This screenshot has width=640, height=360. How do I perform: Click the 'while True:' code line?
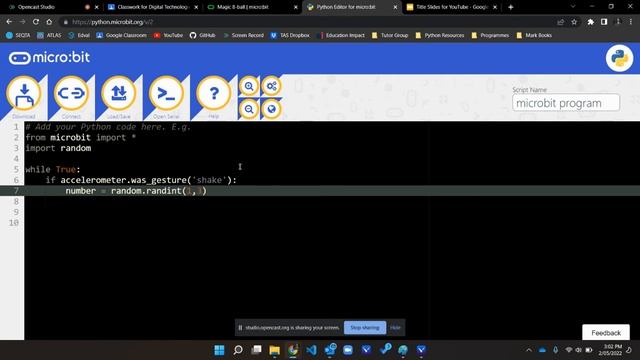point(53,169)
